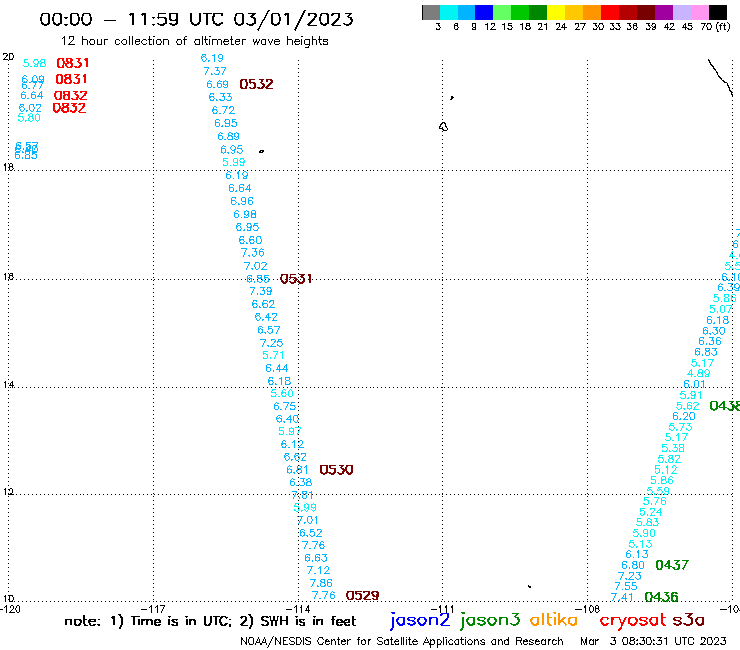Image resolution: width=740 pixels, height=650 pixels.
Task: Pick the bright red legend swatch
Action: click(x=610, y=12)
